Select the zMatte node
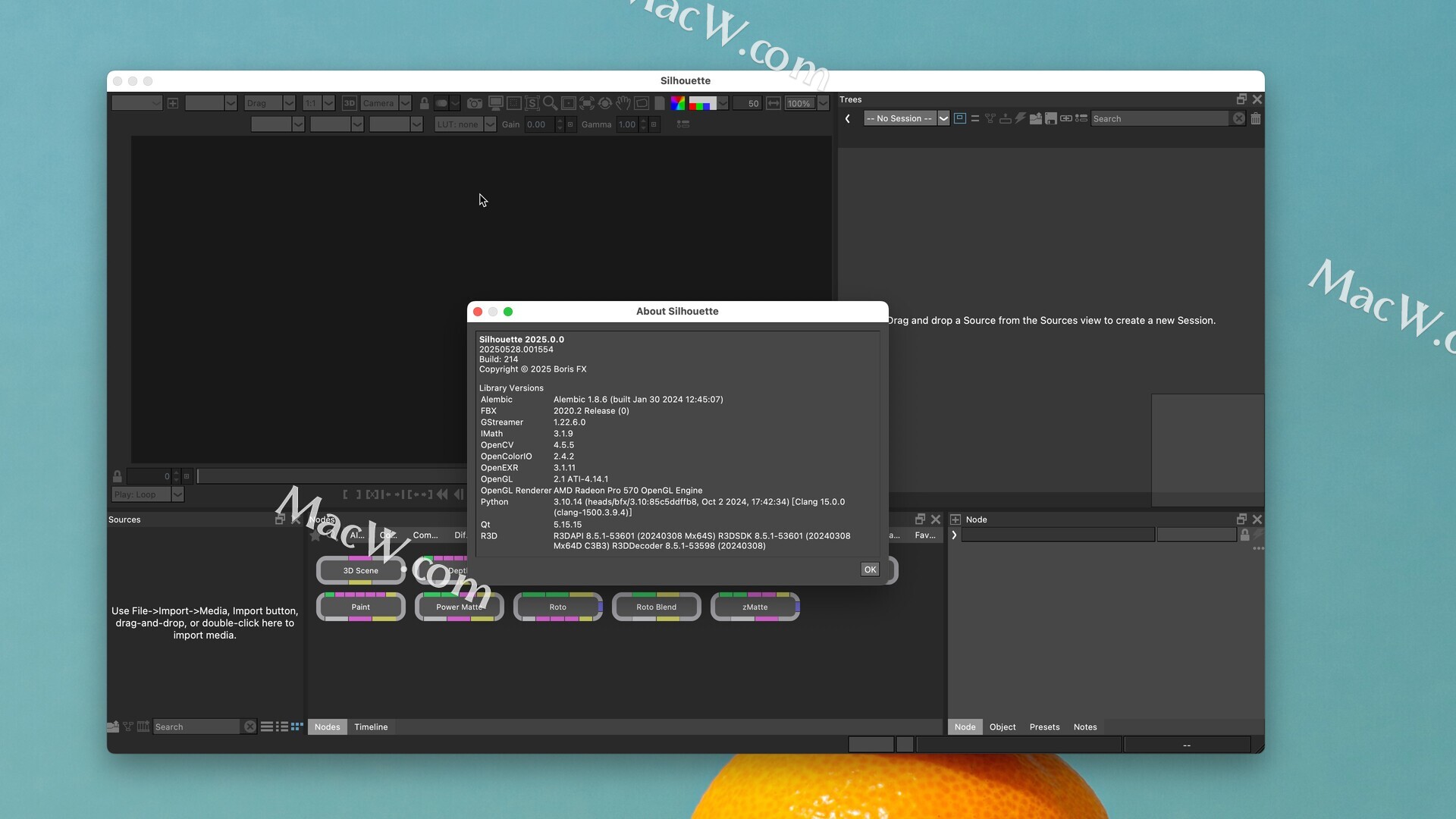The width and height of the screenshot is (1456, 819). [x=755, y=607]
